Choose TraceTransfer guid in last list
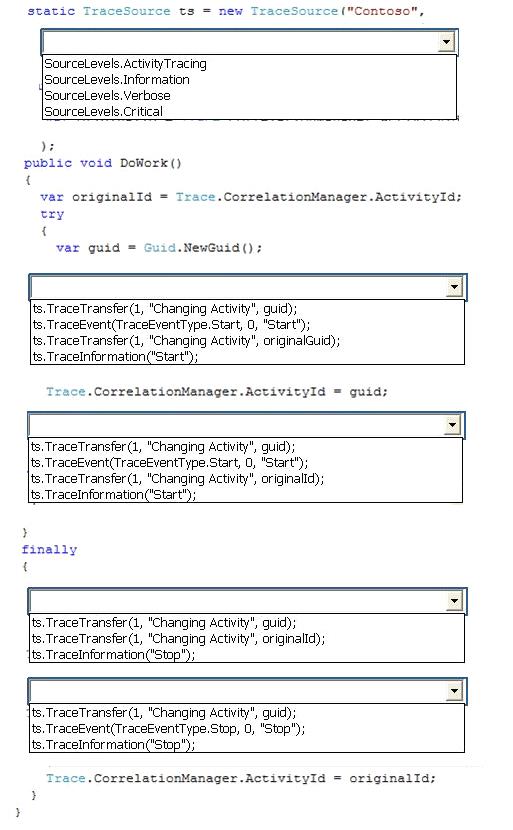The image size is (513, 830). 164,713
